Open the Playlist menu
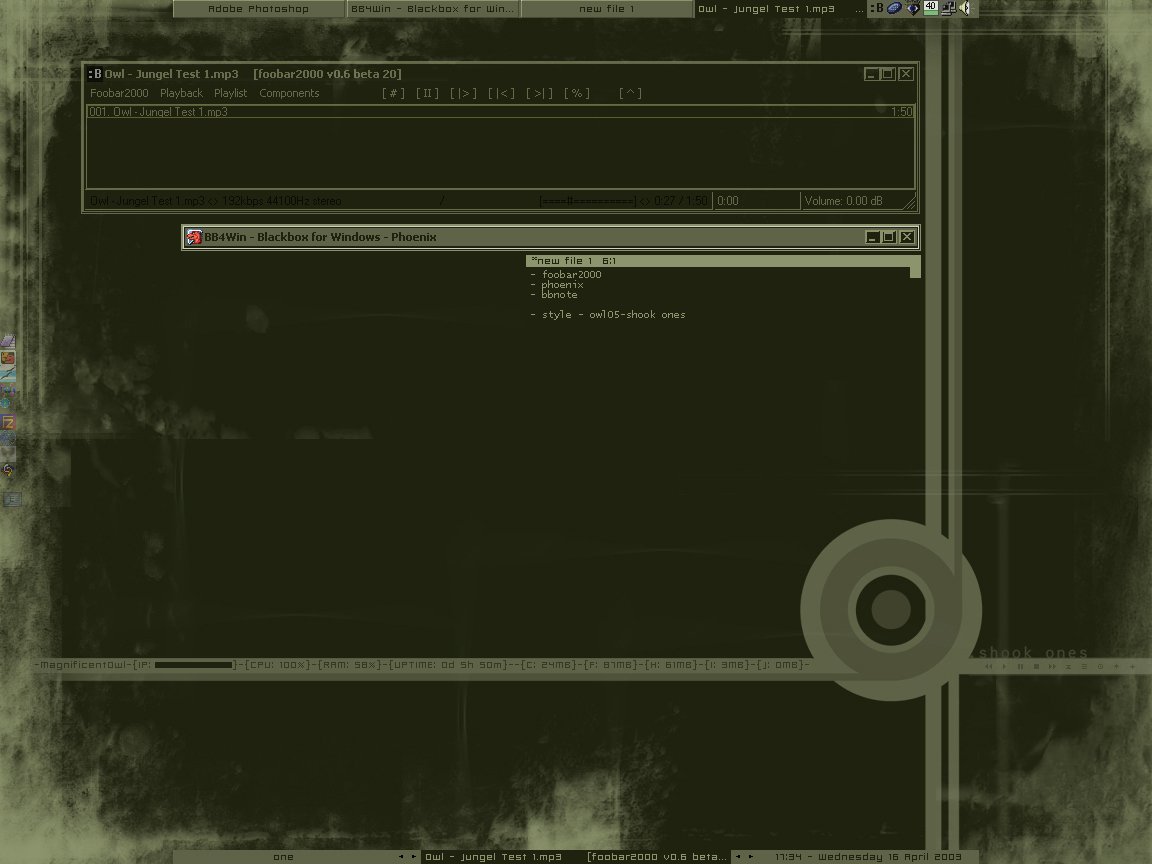The width and height of the screenshot is (1152, 864). [230, 93]
